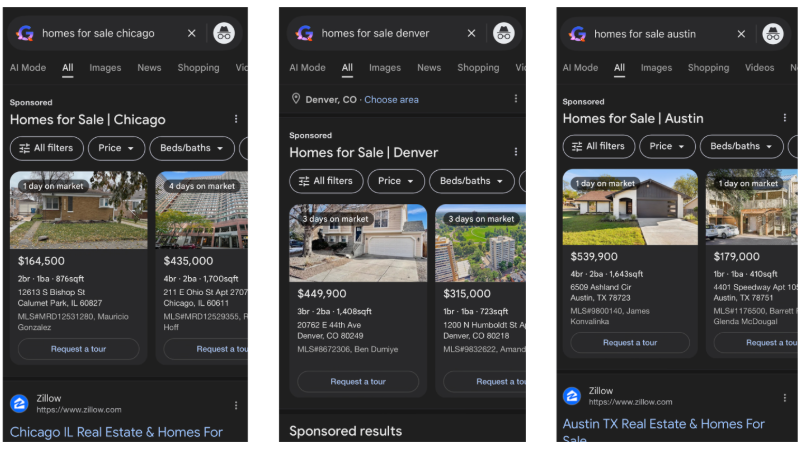Open more options beside Homes for Sale | Denver
Viewport: 803px width, 455px height.
point(515,152)
